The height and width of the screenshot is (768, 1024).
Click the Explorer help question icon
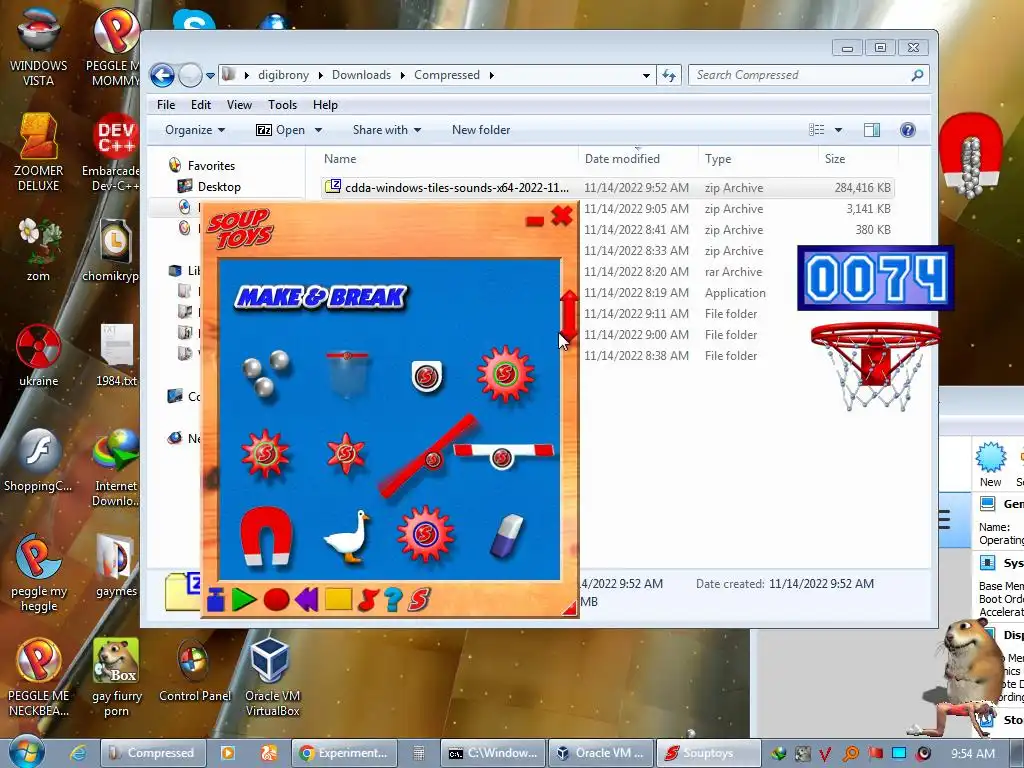click(x=908, y=130)
